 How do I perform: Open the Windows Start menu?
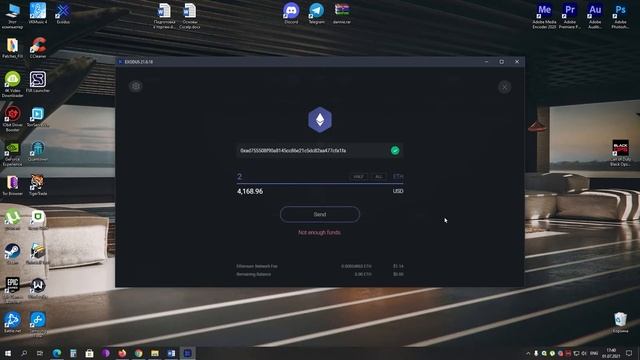pos(8,353)
